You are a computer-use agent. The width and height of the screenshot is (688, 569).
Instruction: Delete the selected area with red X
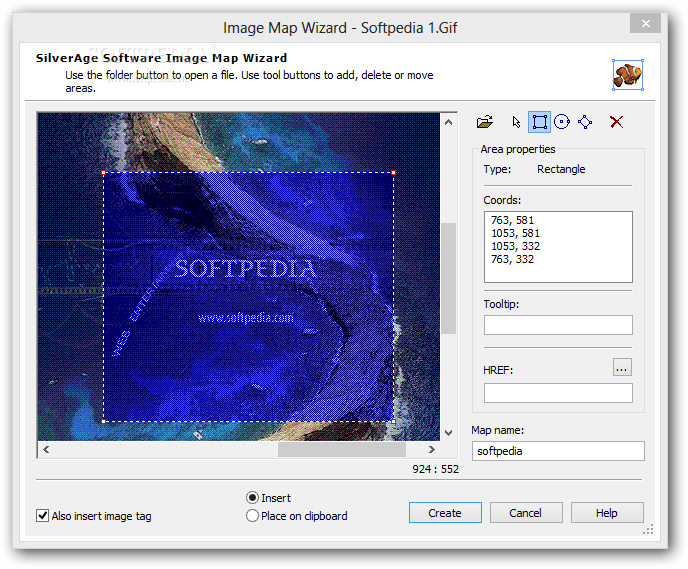[x=616, y=122]
